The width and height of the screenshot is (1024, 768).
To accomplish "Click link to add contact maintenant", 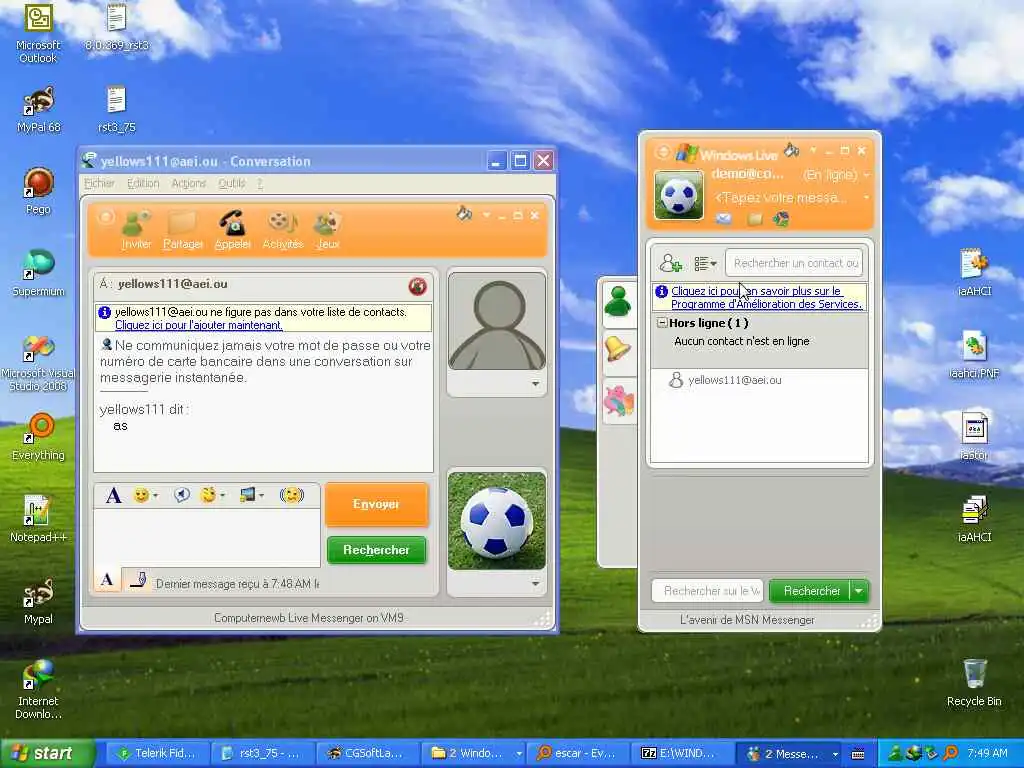I will coord(199,325).
